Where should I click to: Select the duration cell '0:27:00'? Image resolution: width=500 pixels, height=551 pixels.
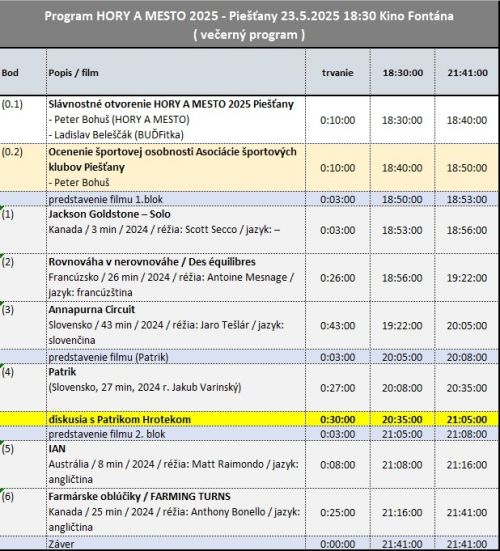pos(338,388)
